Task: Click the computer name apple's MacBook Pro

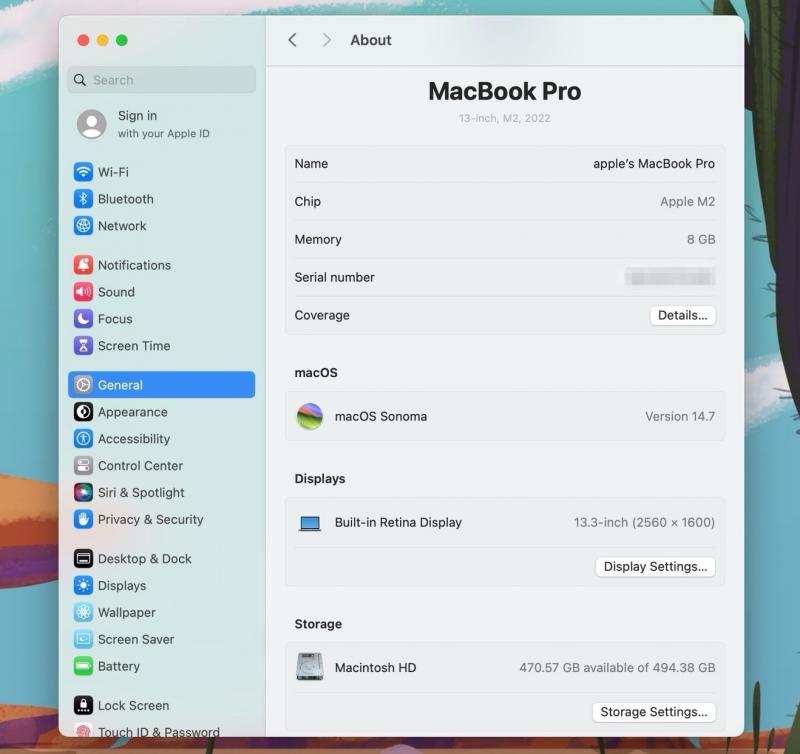Action: click(x=654, y=164)
